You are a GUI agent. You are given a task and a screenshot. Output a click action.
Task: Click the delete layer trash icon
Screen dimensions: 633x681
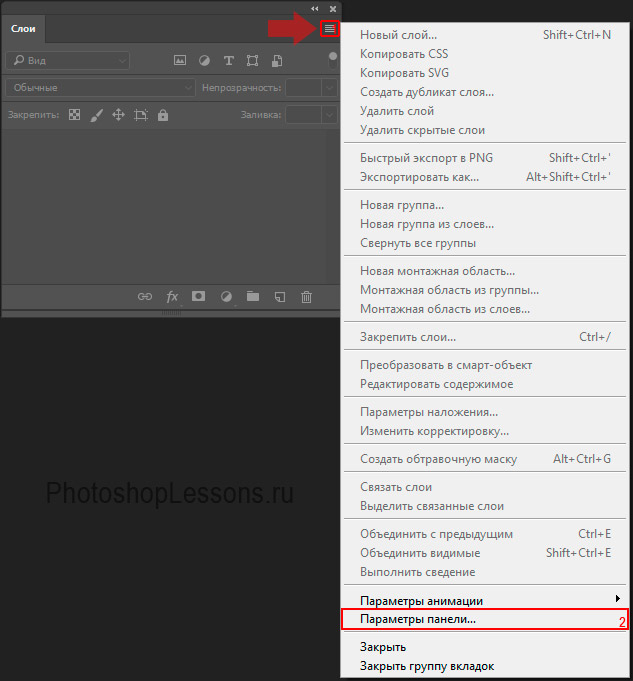(307, 297)
